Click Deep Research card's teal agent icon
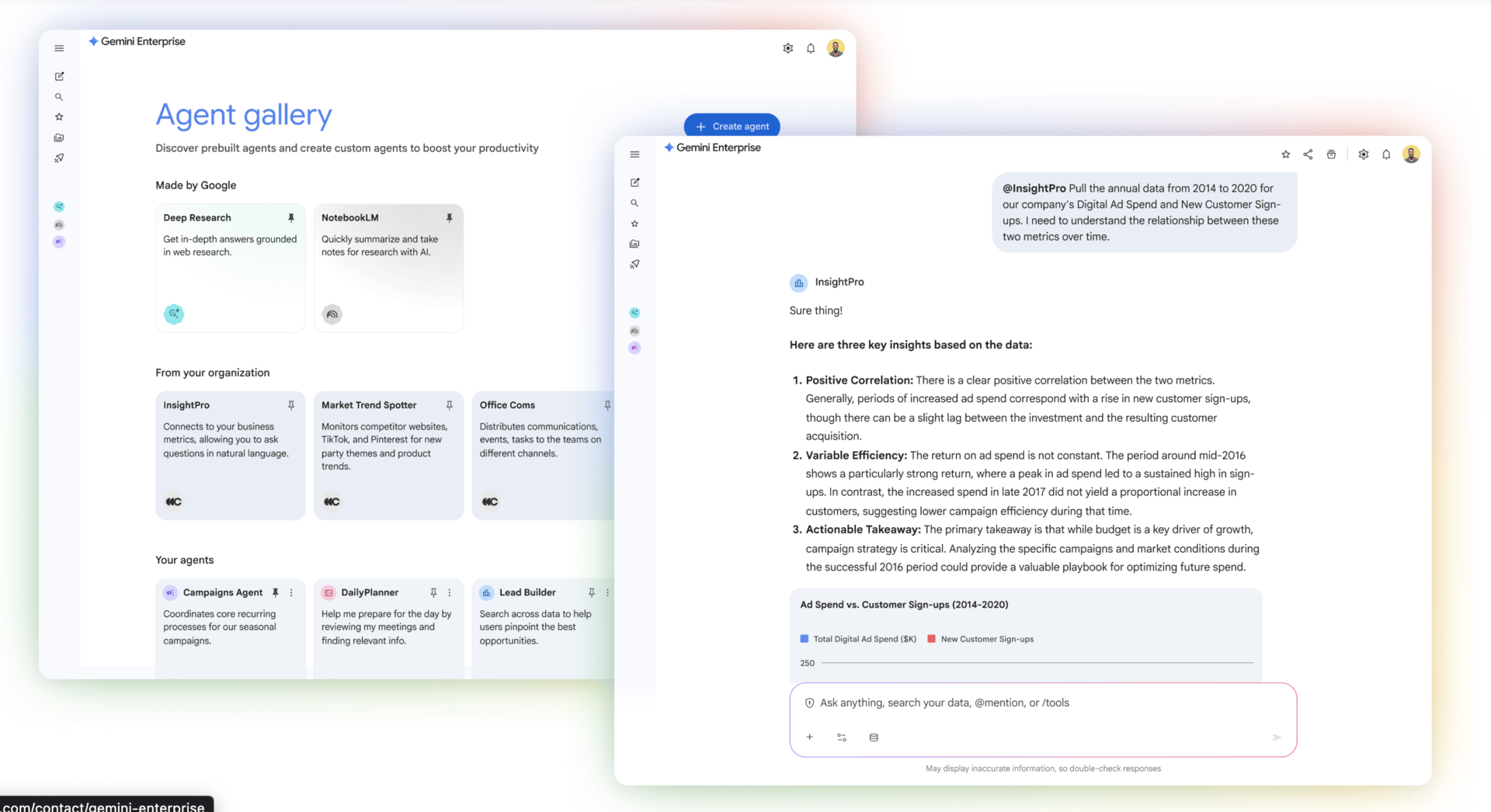The image size is (1491, 812). [x=174, y=314]
